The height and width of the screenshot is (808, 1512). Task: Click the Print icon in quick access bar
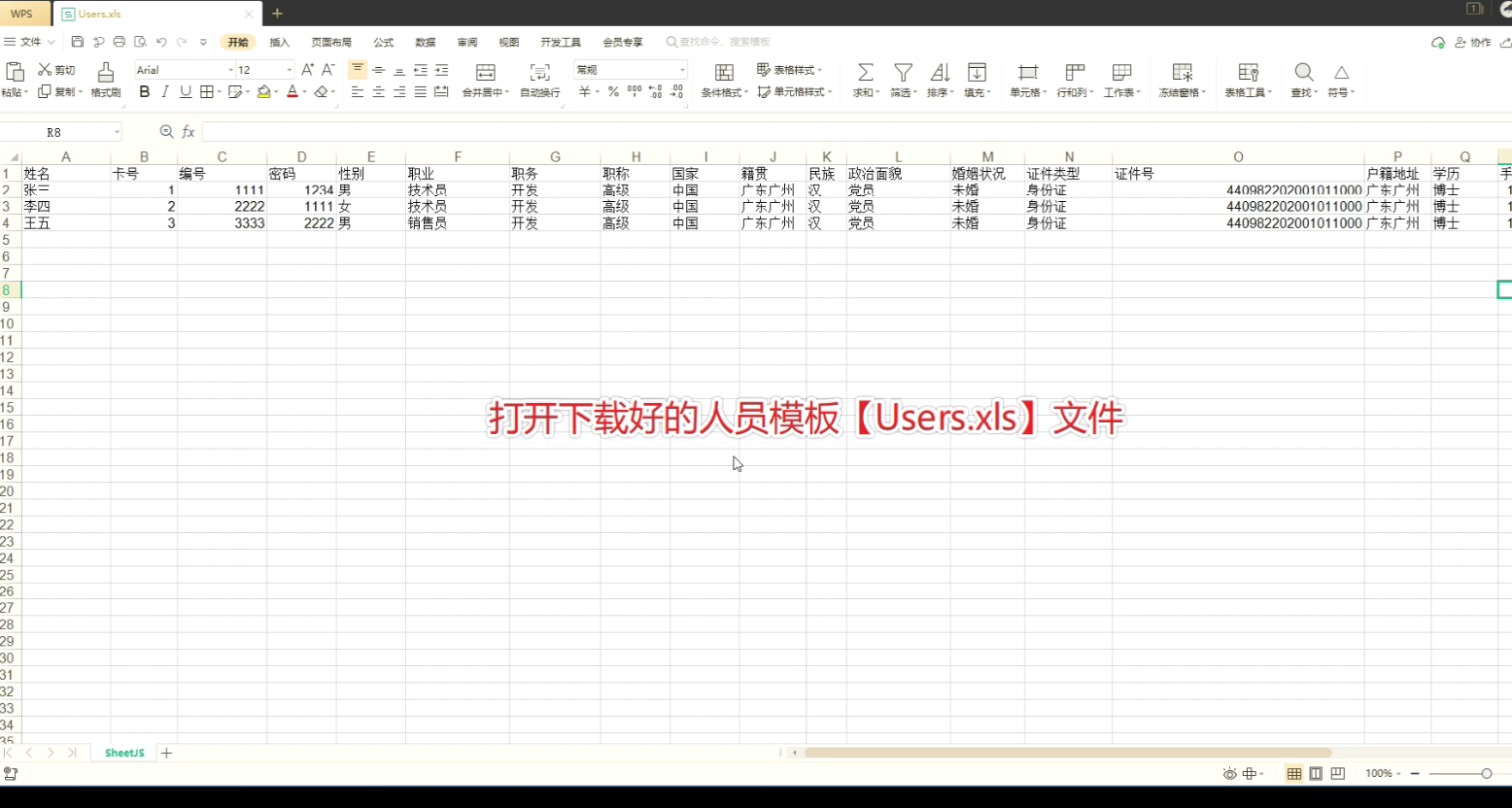pos(120,42)
